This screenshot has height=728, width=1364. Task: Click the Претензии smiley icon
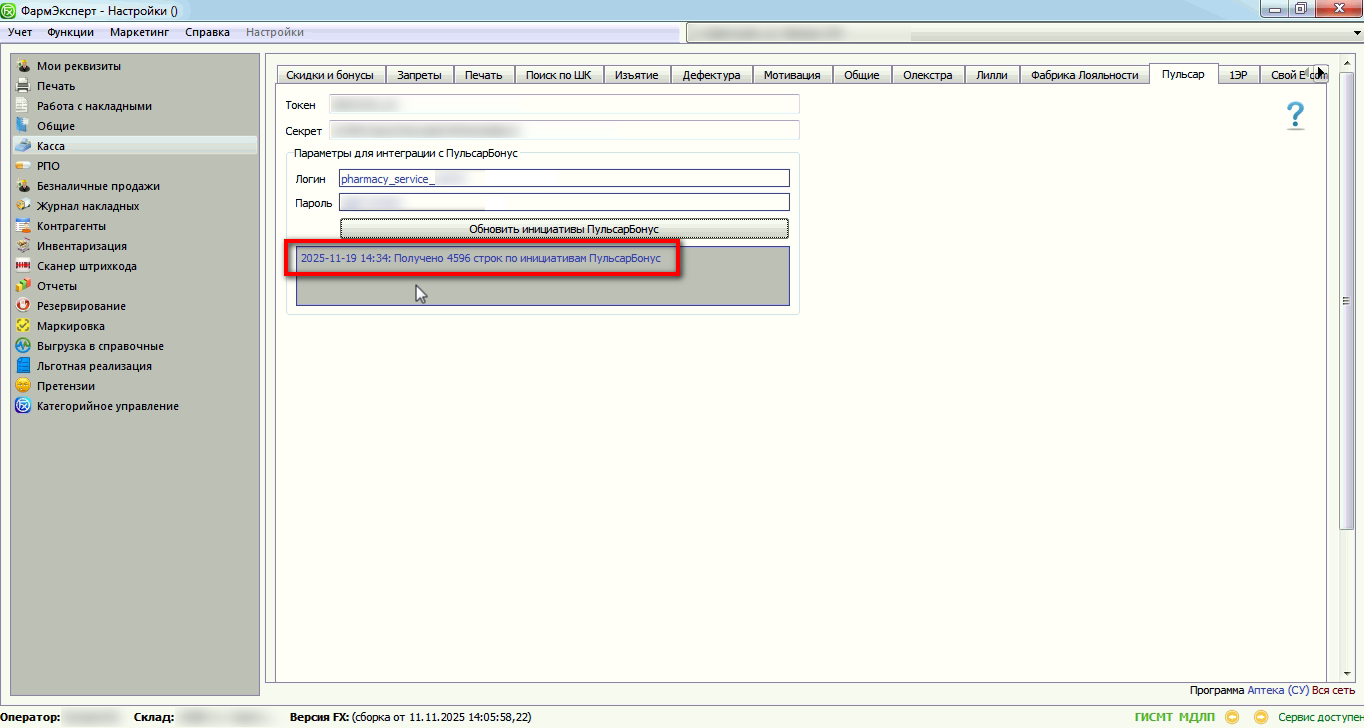(x=23, y=386)
